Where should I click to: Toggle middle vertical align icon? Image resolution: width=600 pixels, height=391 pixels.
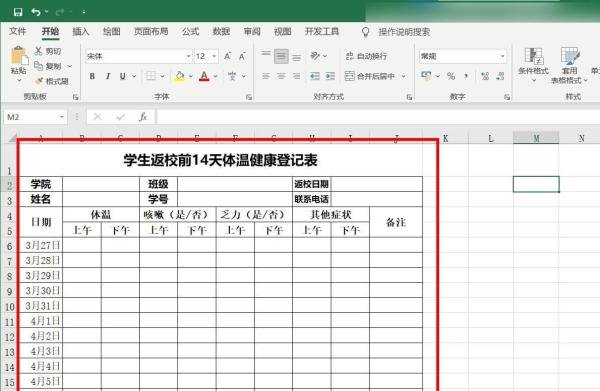pyautogui.click(x=281, y=57)
